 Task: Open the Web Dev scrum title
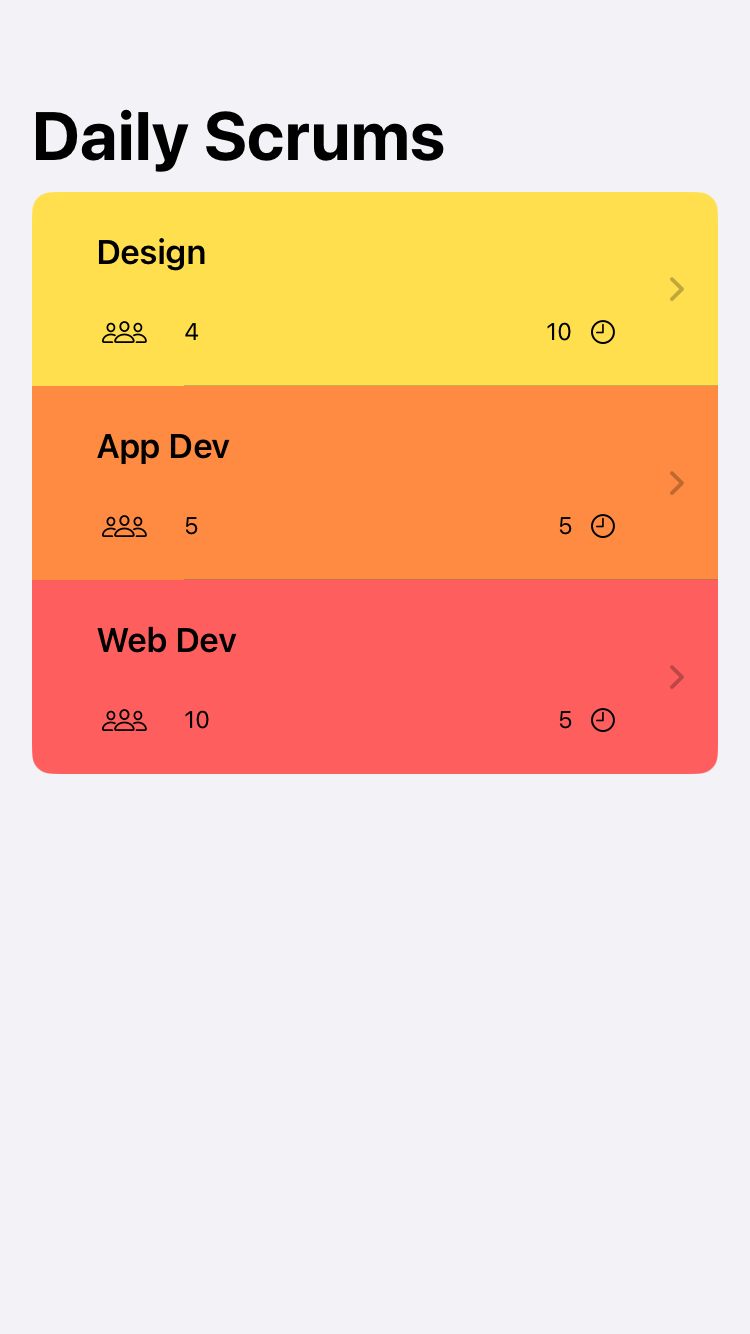point(166,641)
